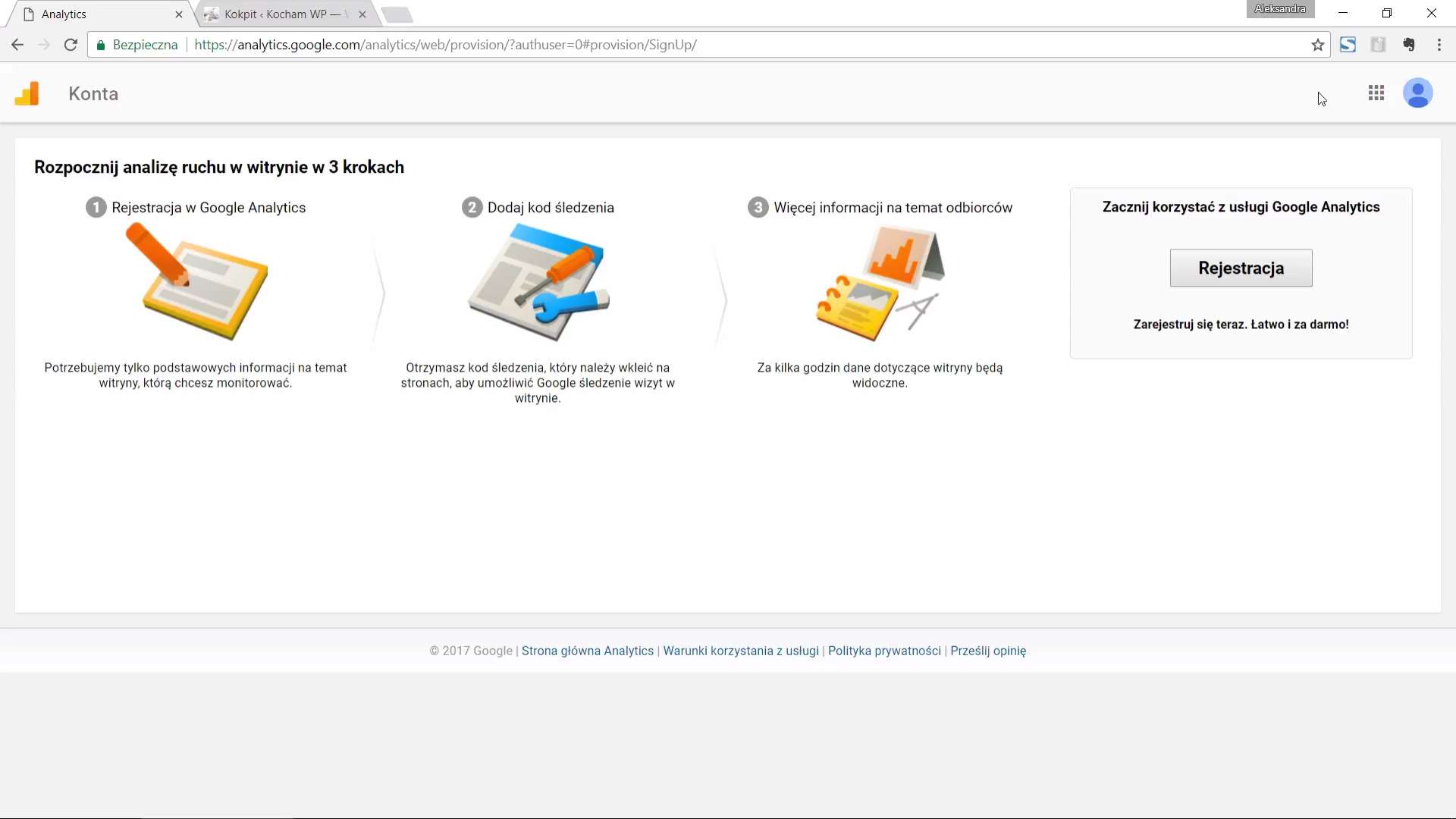Image resolution: width=1456 pixels, height=819 pixels.
Task: Click the tracking code tools illustration
Action: [538, 281]
